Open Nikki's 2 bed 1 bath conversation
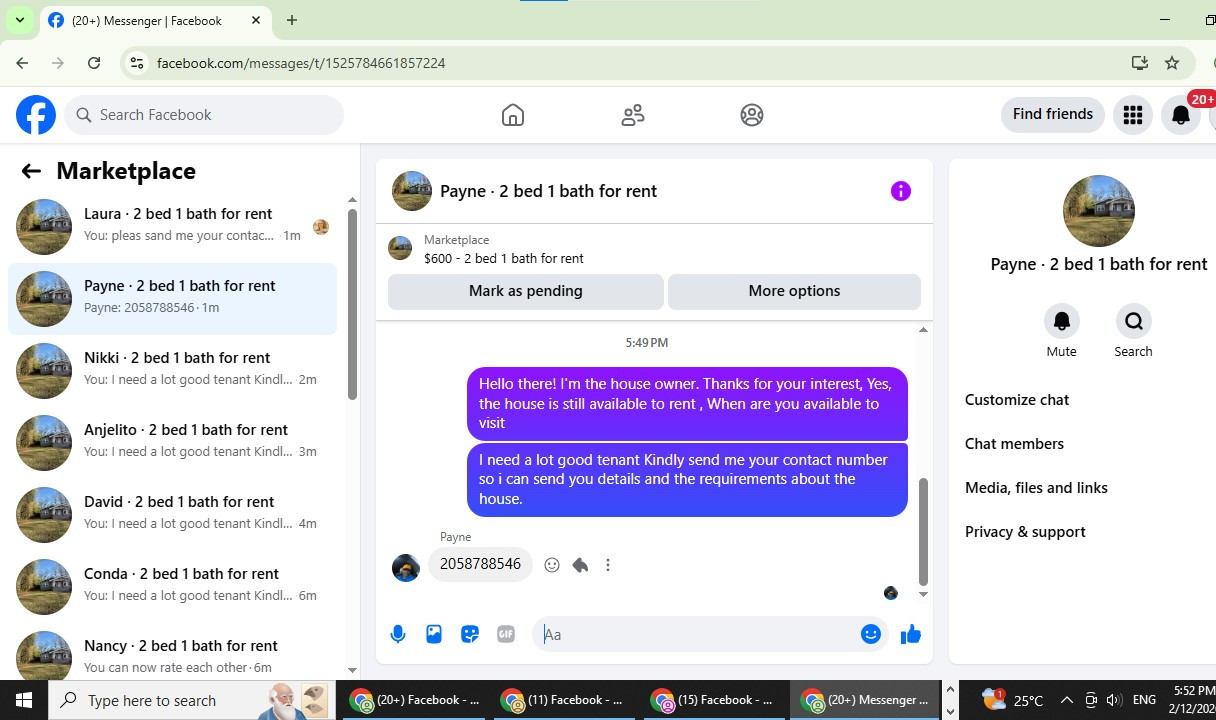The width and height of the screenshot is (1216, 720). [173, 370]
